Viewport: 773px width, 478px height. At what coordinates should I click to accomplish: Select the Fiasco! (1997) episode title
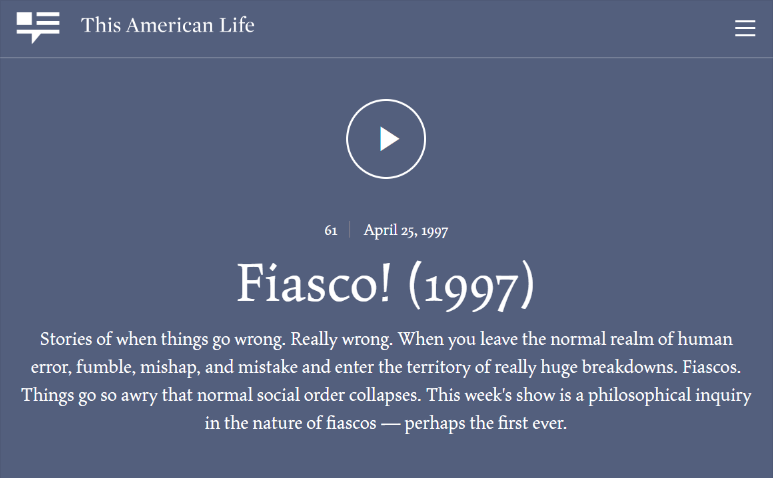(386, 285)
